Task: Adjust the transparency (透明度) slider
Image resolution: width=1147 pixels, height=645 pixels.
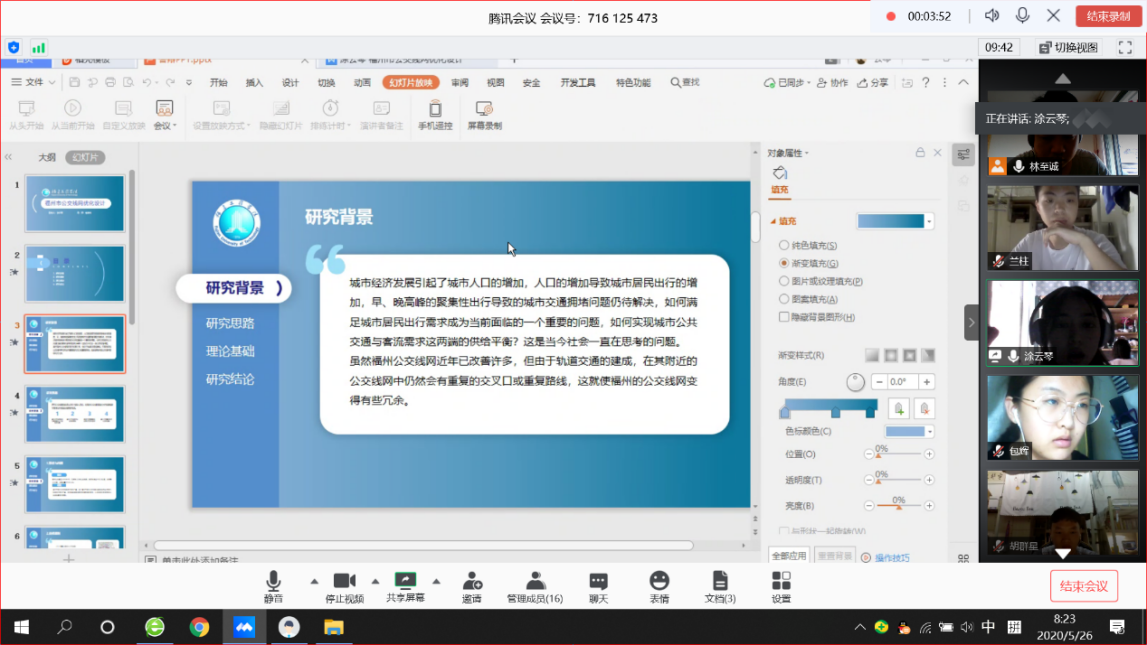Action: pyautogui.click(x=898, y=480)
